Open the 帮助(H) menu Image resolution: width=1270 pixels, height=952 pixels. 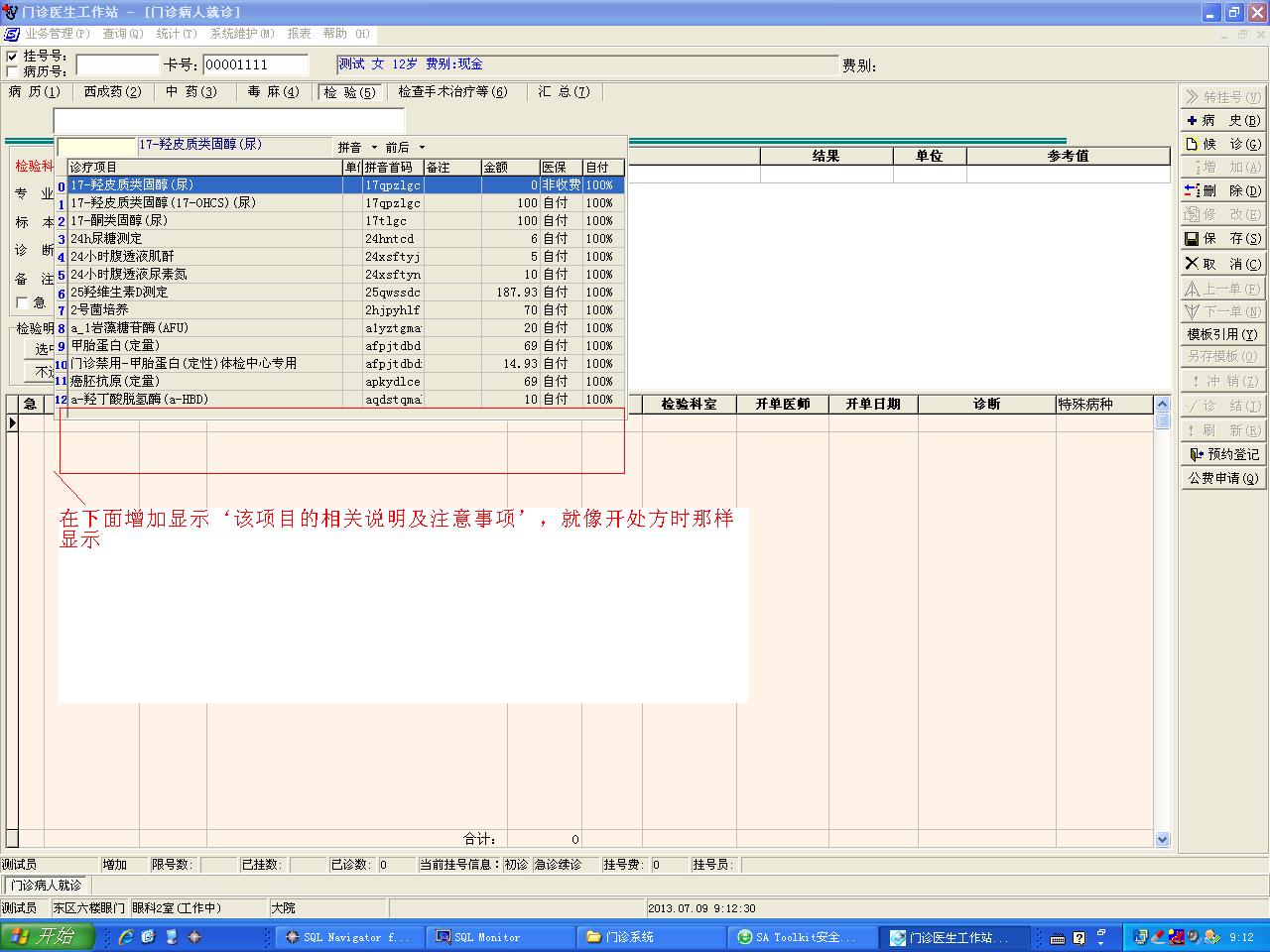click(346, 34)
